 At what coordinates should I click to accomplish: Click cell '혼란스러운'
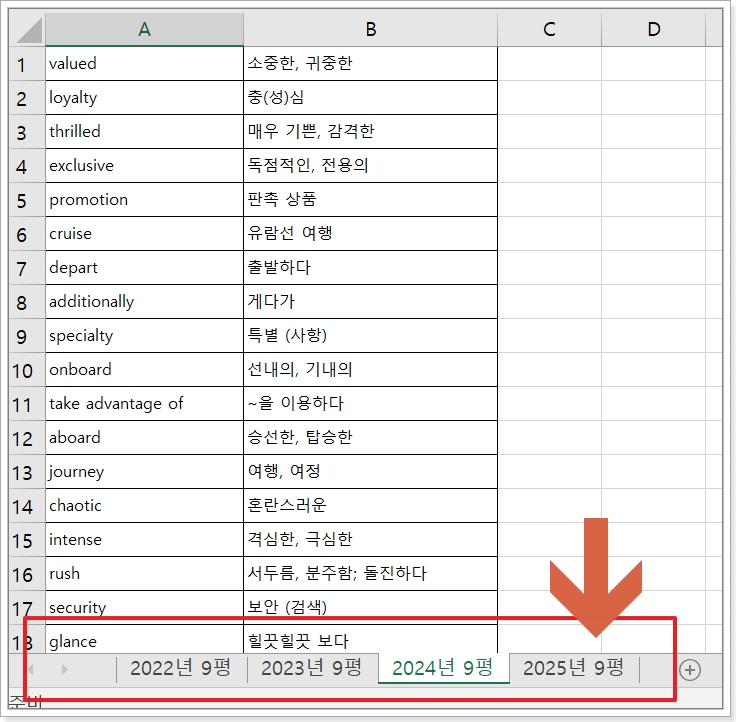[370, 506]
